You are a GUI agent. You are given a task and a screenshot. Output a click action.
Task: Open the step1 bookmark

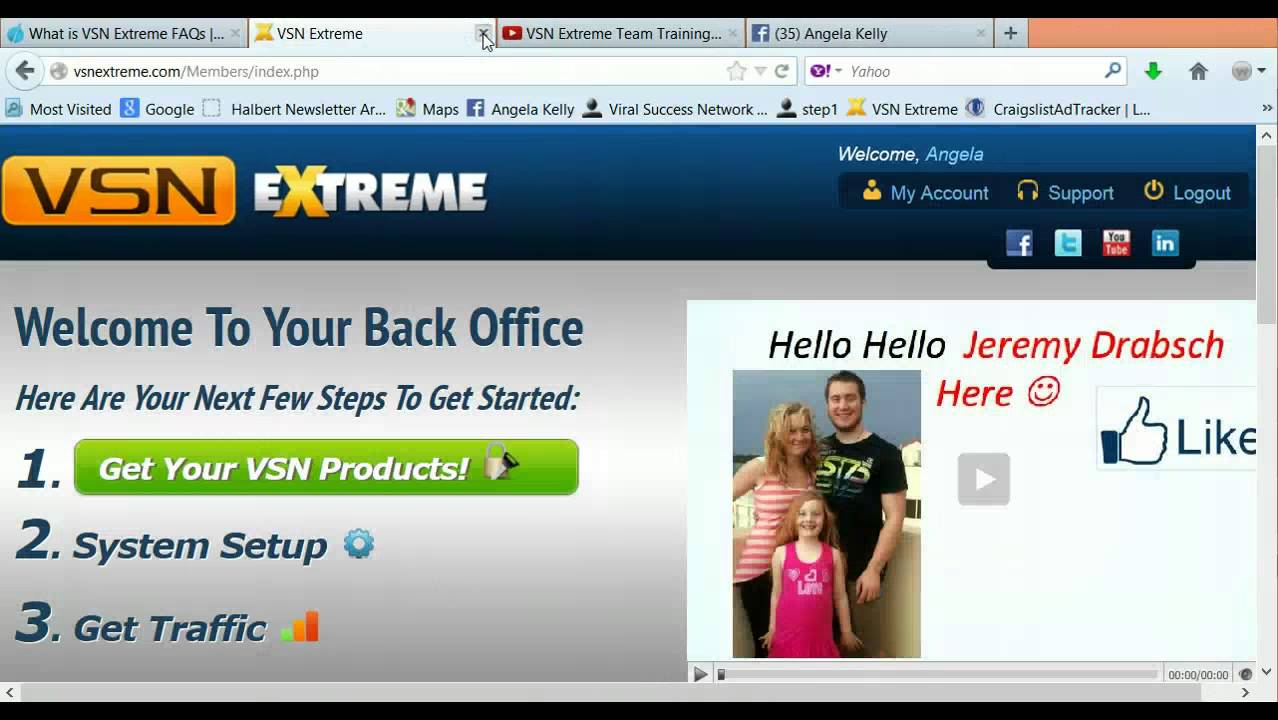pos(808,109)
